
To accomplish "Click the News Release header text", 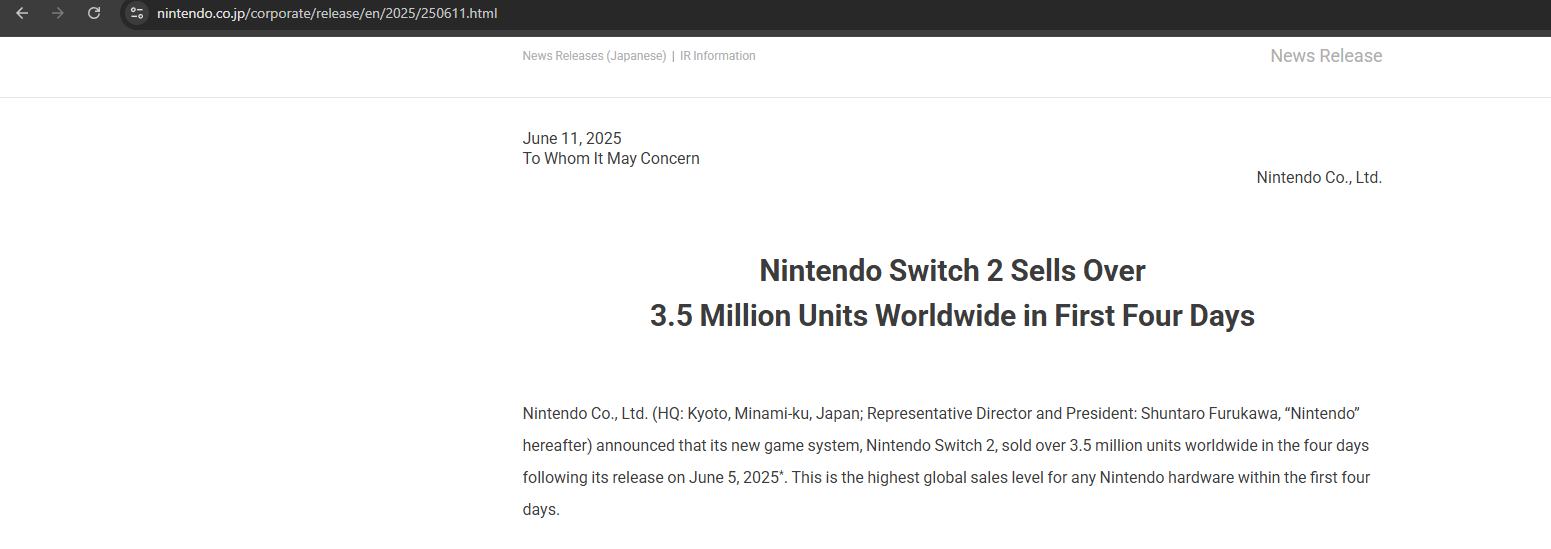I will [1326, 56].
